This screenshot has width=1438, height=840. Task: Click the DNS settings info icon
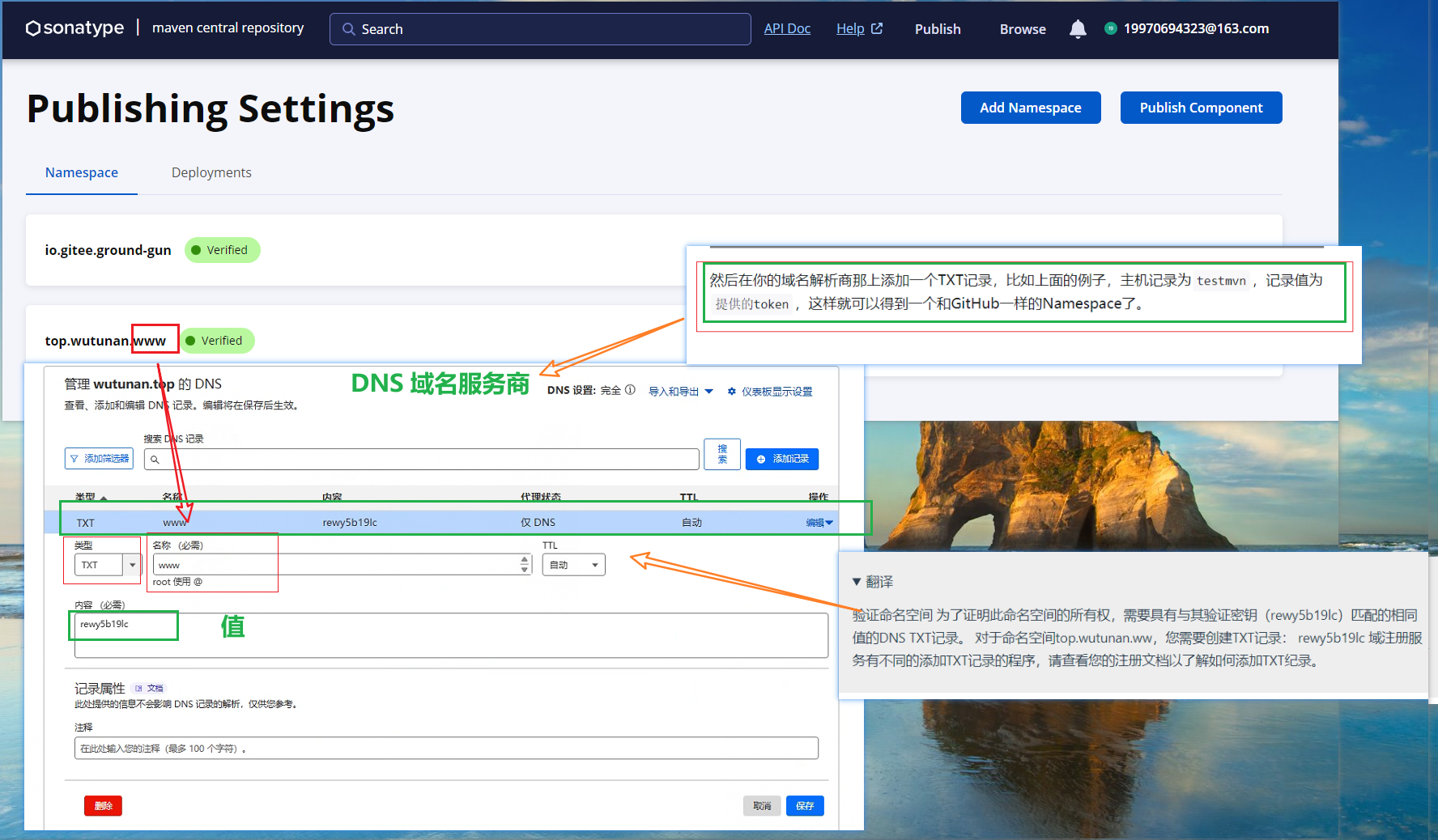[x=630, y=390]
